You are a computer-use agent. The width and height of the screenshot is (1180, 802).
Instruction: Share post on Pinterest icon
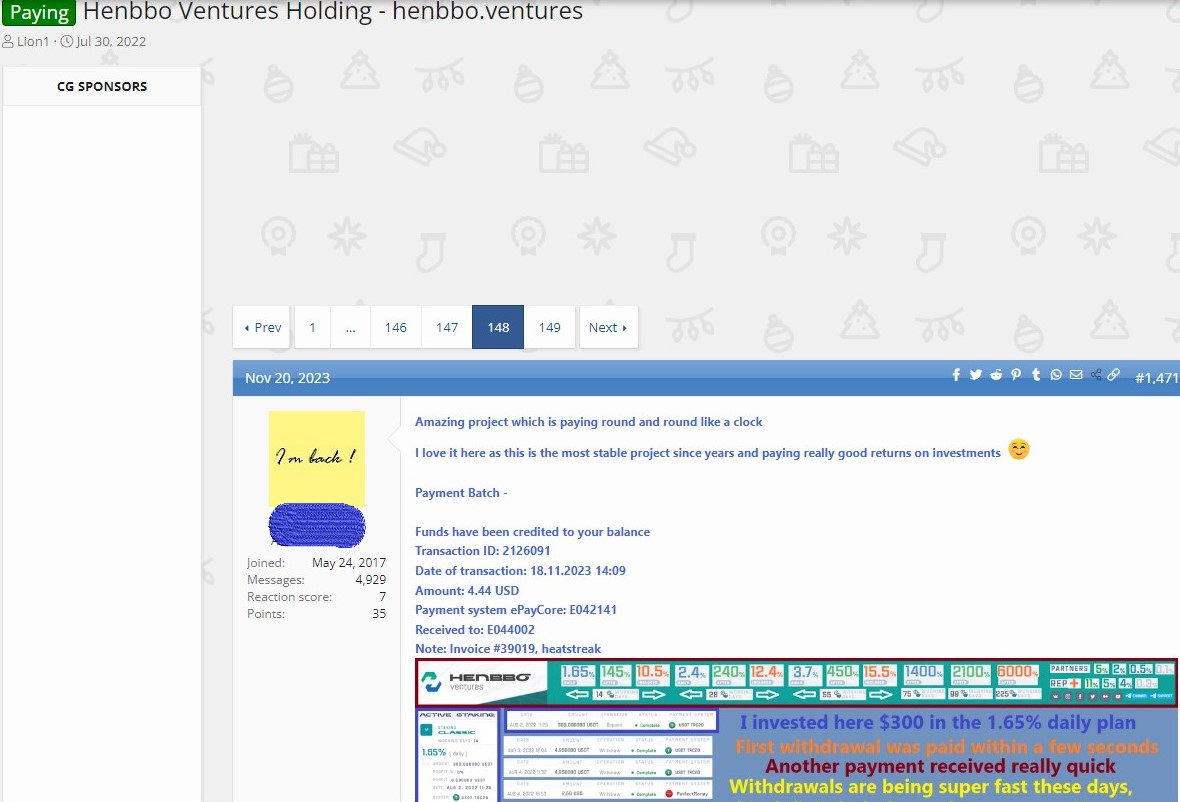[1016, 375]
